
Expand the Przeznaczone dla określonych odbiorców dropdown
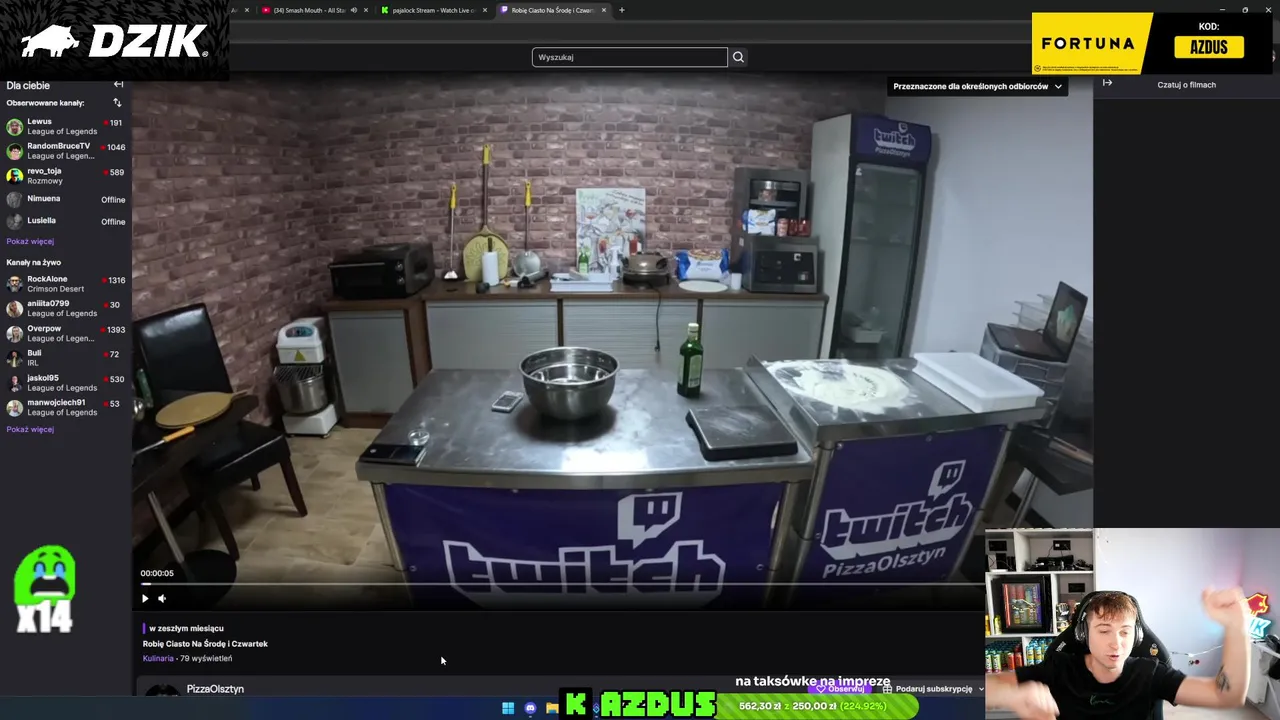tap(977, 86)
